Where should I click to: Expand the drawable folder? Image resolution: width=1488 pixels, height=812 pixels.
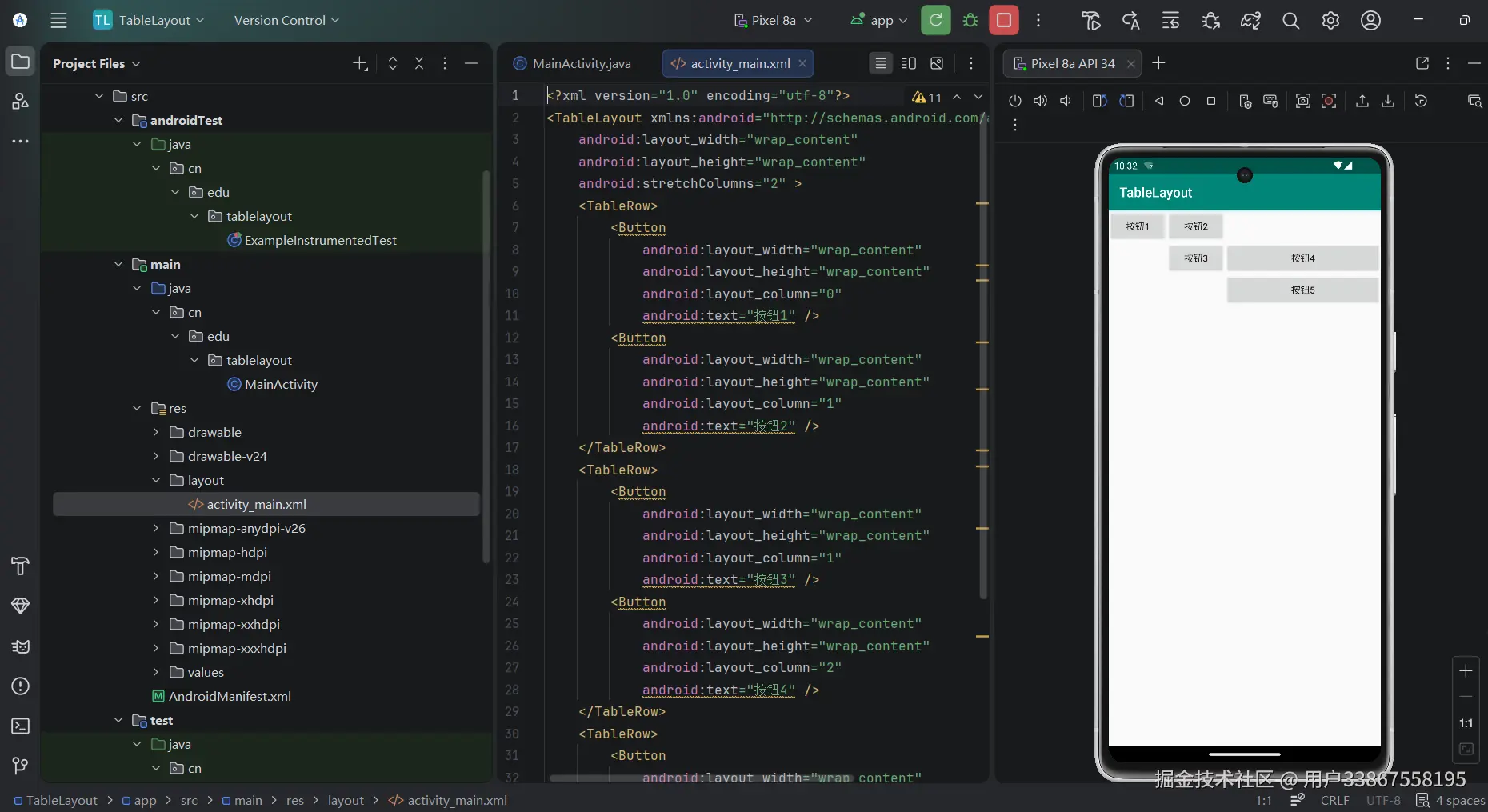(x=156, y=432)
